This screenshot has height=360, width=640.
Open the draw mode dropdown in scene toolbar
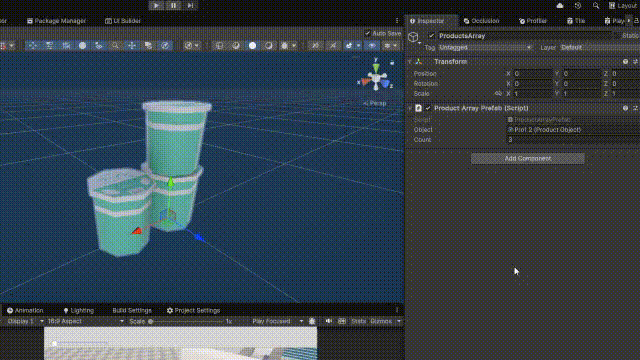click(191, 46)
